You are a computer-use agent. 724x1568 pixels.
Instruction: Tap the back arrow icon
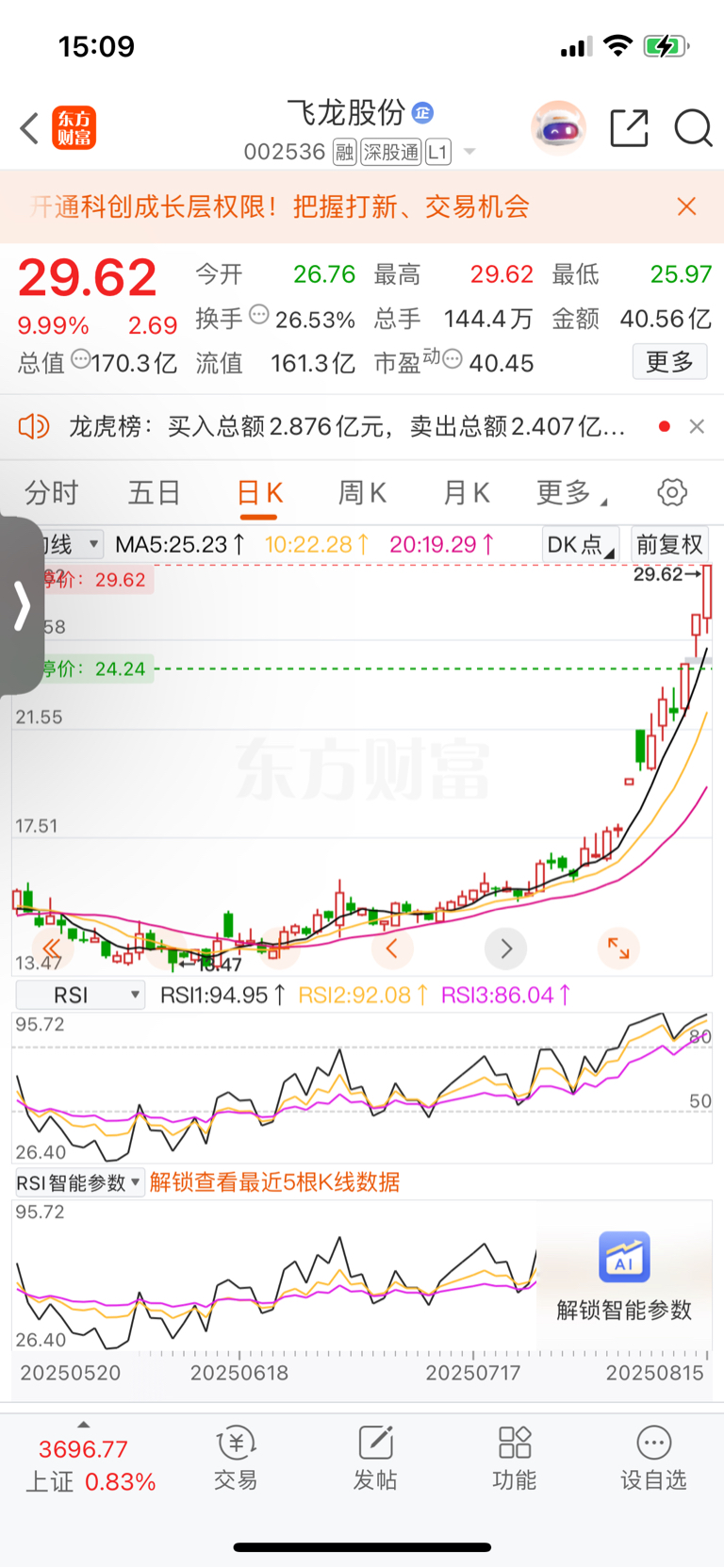point(29,128)
